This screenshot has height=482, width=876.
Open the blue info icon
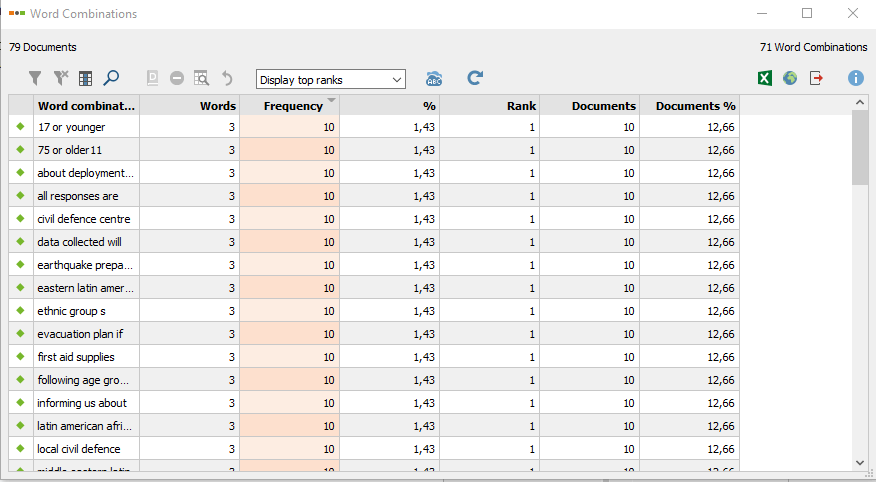[855, 78]
